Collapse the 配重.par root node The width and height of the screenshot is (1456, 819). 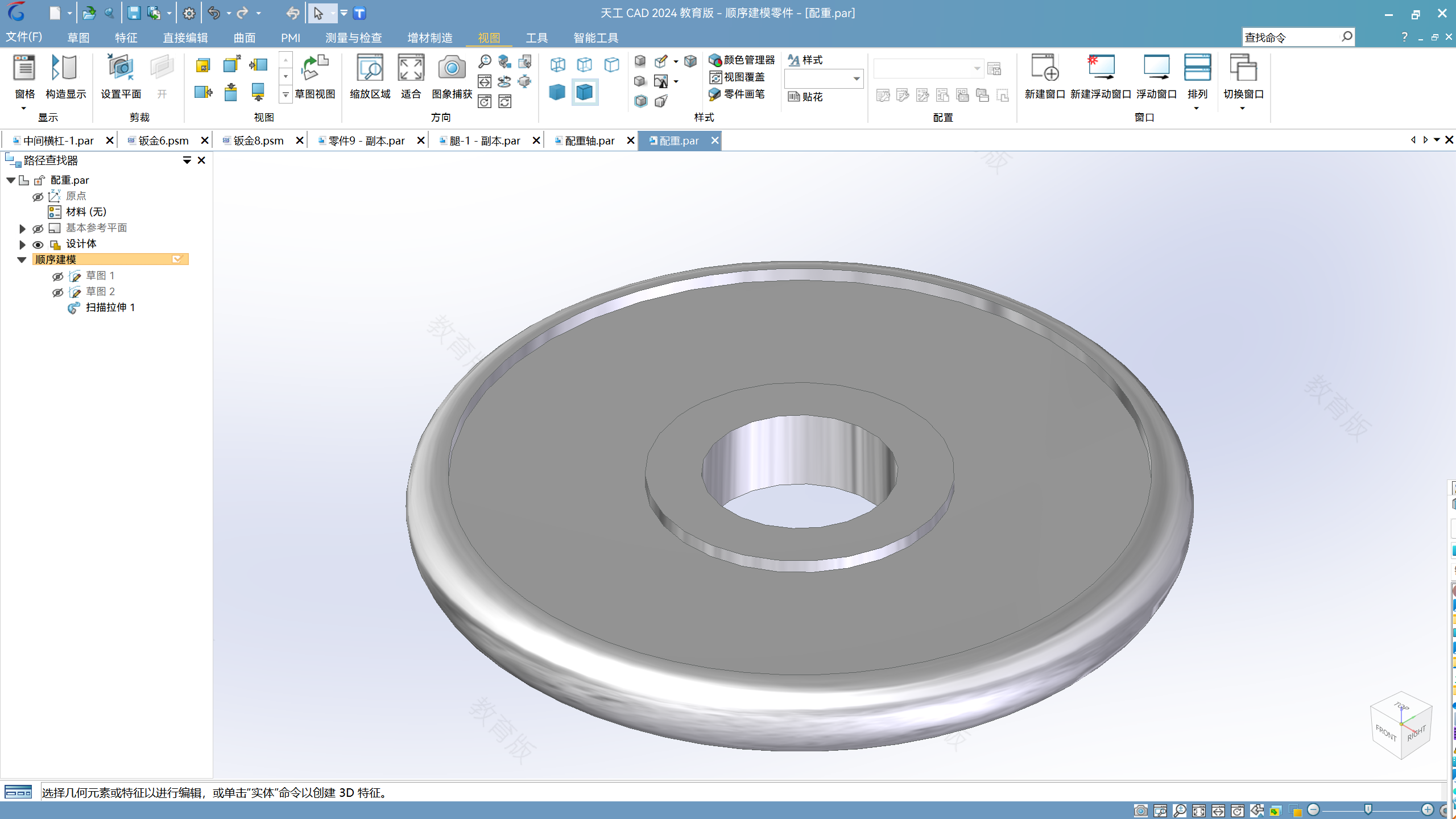click(x=11, y=180)
